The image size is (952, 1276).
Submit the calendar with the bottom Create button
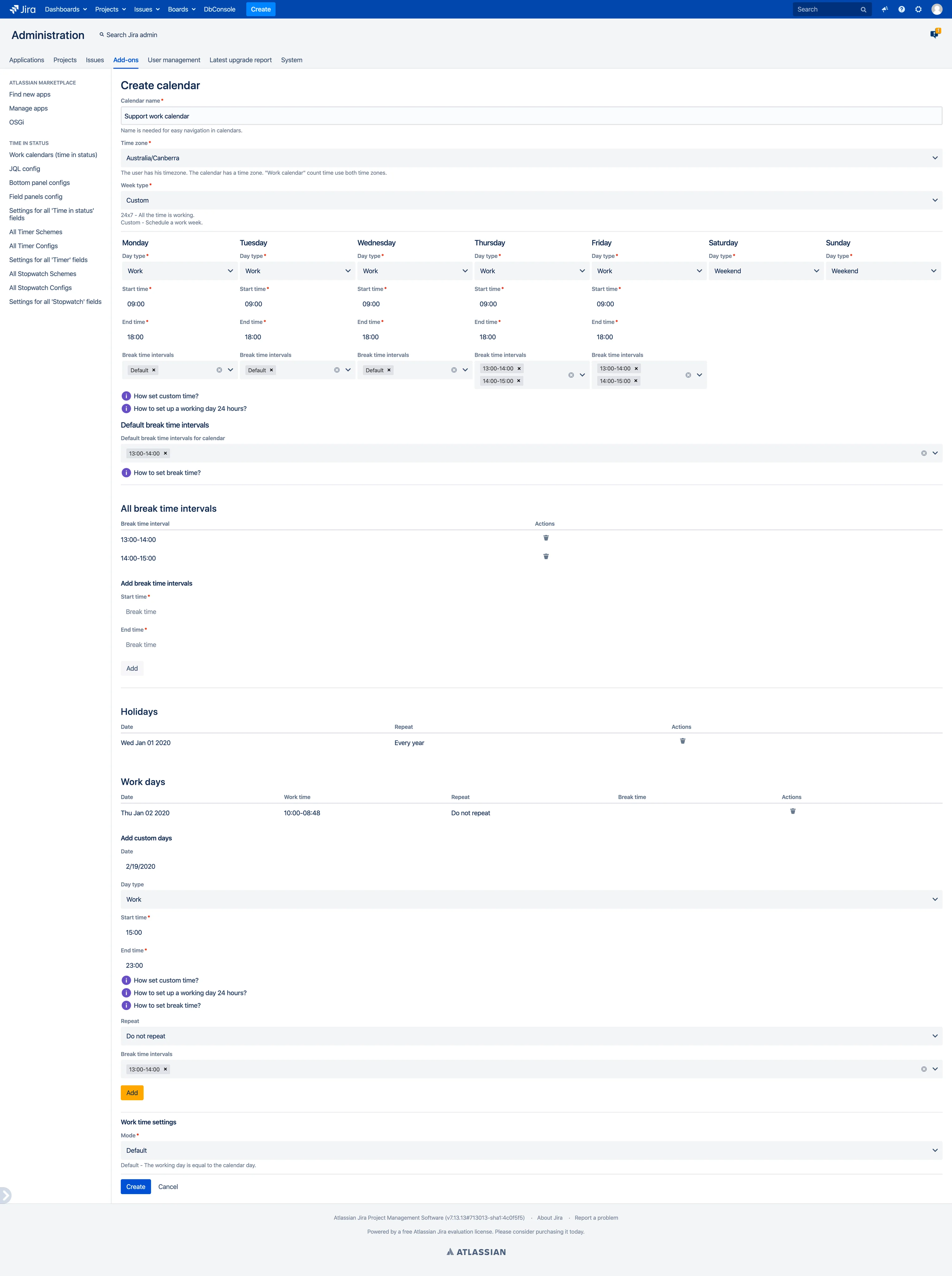(x=136, y=1187)
